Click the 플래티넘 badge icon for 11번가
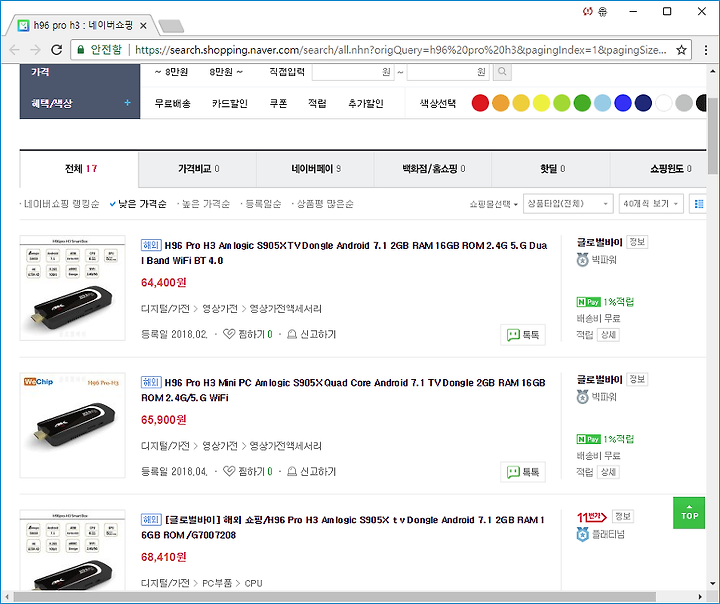 click(582, 534)
